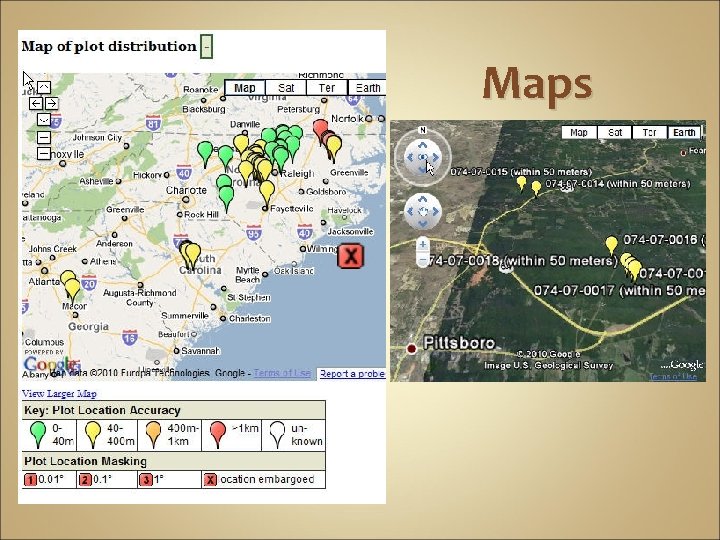Click the Charlotte city label on map
This screenshot has height=540, width=720.
click(x=186, y=190)
